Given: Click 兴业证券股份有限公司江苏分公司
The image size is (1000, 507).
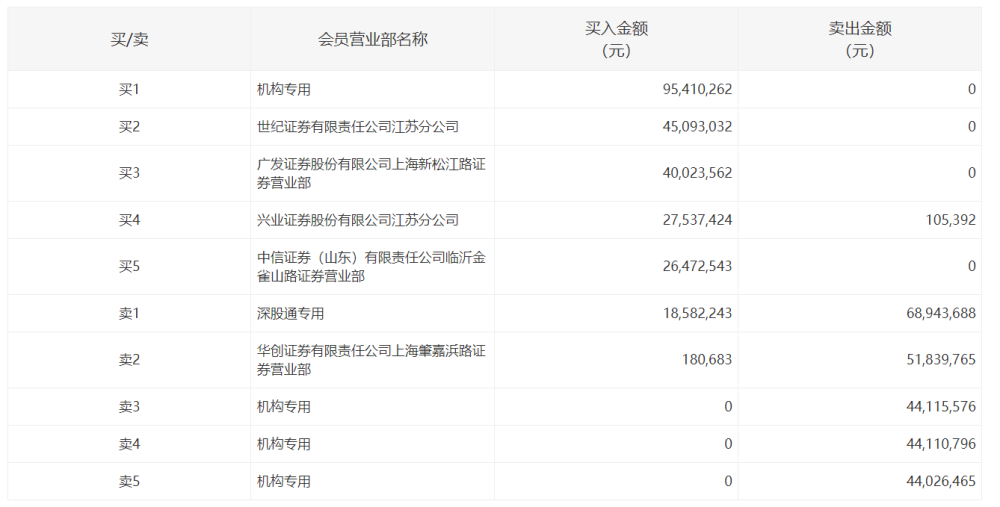Looking at the screenshot, I should click(358, 220).
